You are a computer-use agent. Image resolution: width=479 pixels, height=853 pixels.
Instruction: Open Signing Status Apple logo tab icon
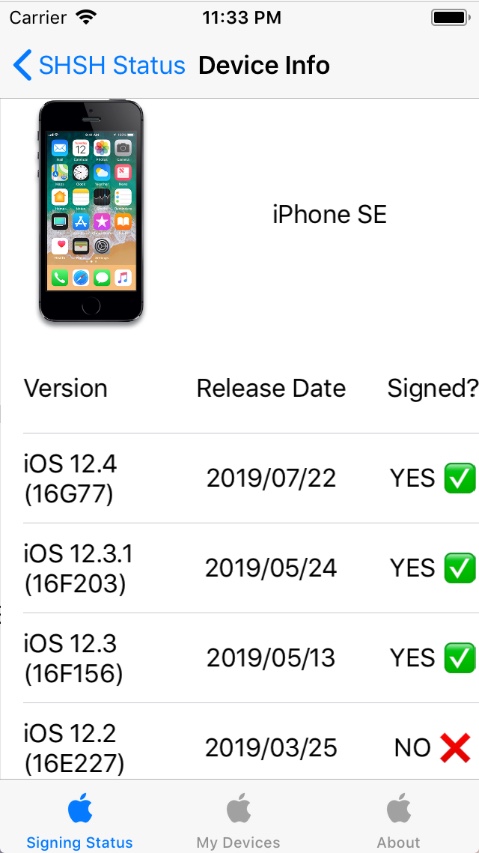coord(80,808)
